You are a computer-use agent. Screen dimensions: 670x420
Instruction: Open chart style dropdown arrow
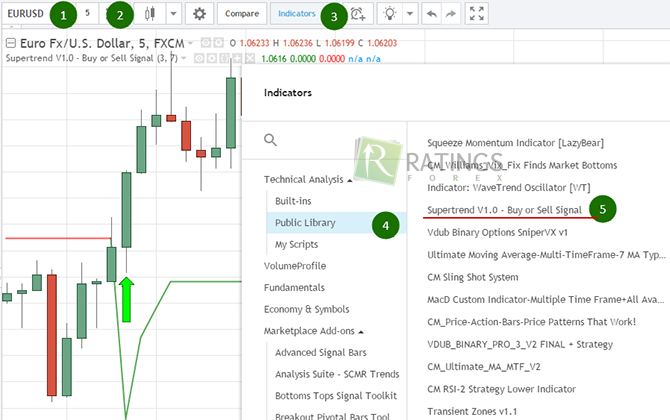pyautogui.click(x=173, y=14)
